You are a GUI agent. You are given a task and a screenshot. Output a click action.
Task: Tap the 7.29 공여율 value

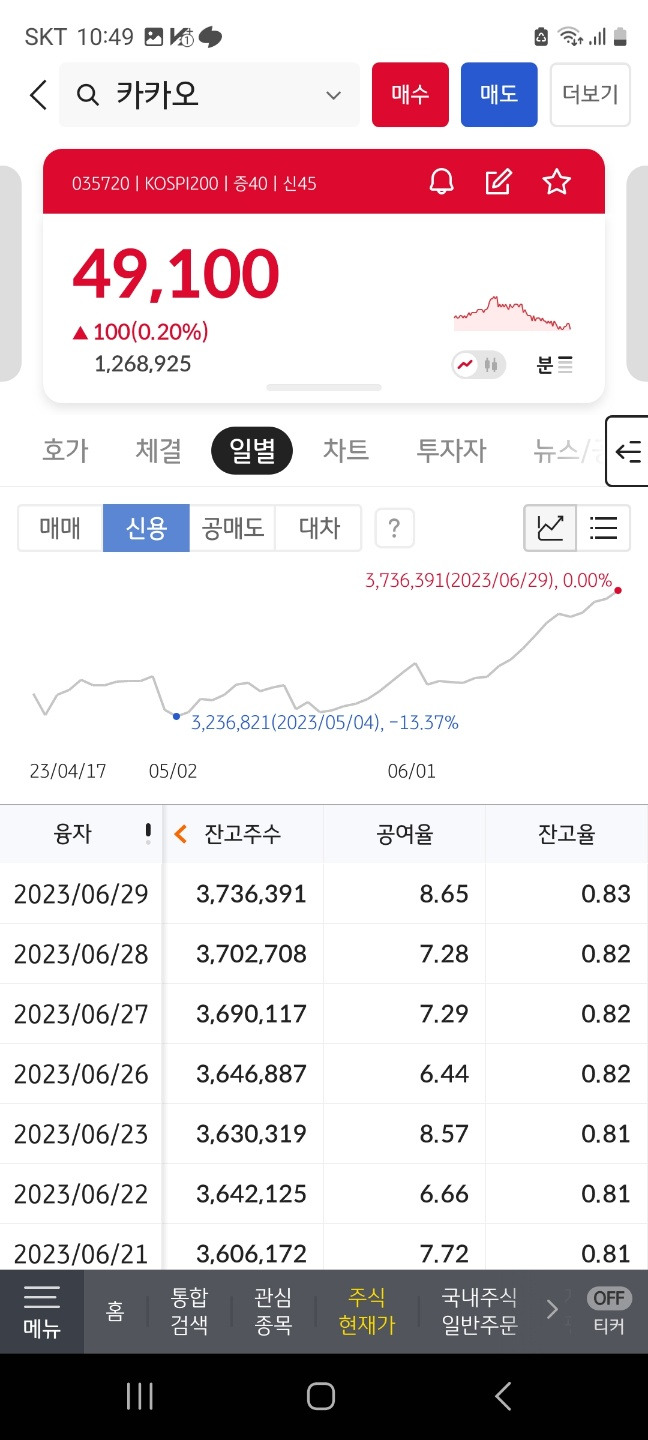(444, 1014)
